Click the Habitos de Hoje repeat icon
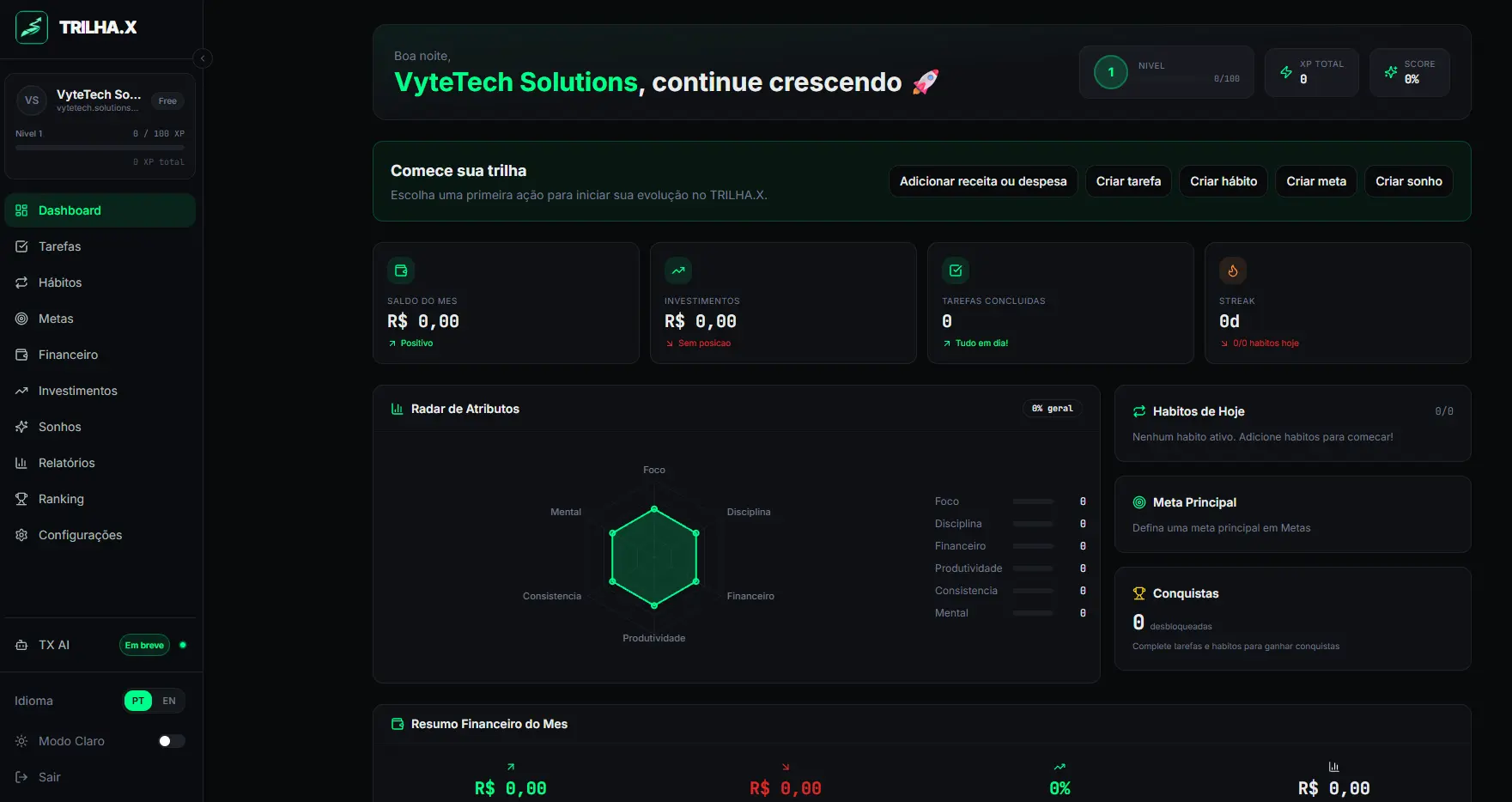This screenshot has height=802, width=1512. click(x=1139, y=411)
